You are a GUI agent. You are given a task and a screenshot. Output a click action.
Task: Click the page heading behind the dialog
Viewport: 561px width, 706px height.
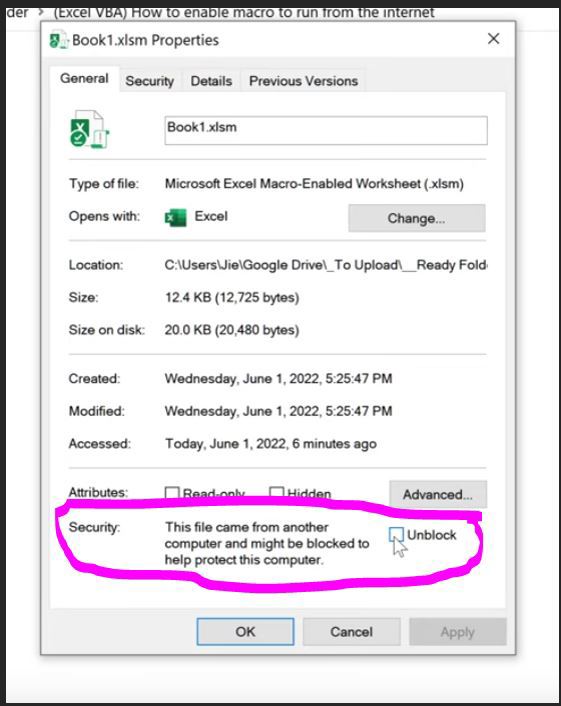pyautogui.click(x=244, y=13)
